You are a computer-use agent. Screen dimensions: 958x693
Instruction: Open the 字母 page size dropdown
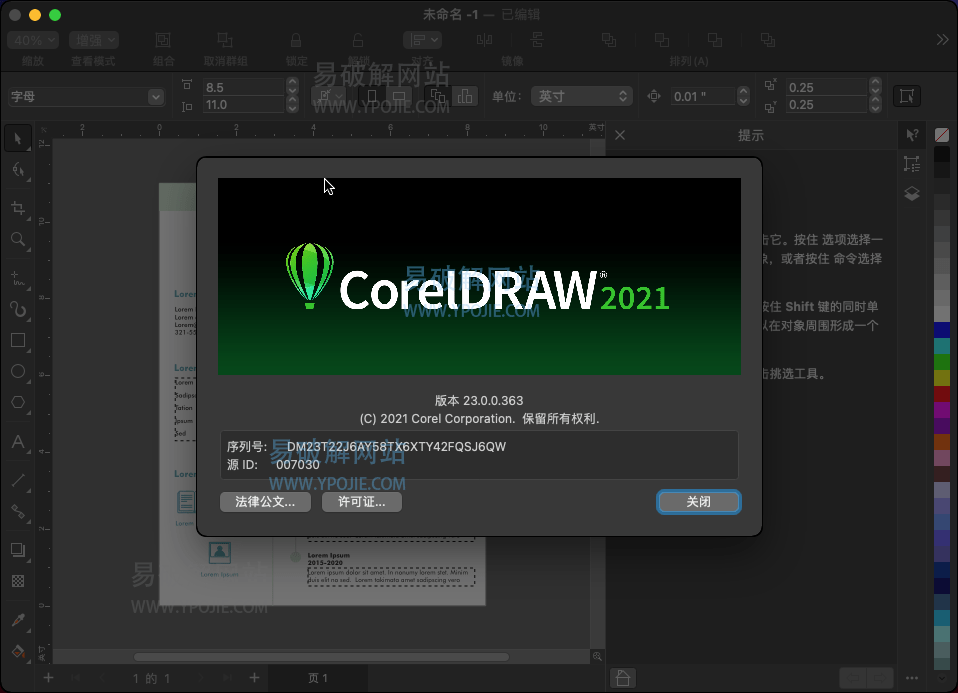[x=85, y=97]
